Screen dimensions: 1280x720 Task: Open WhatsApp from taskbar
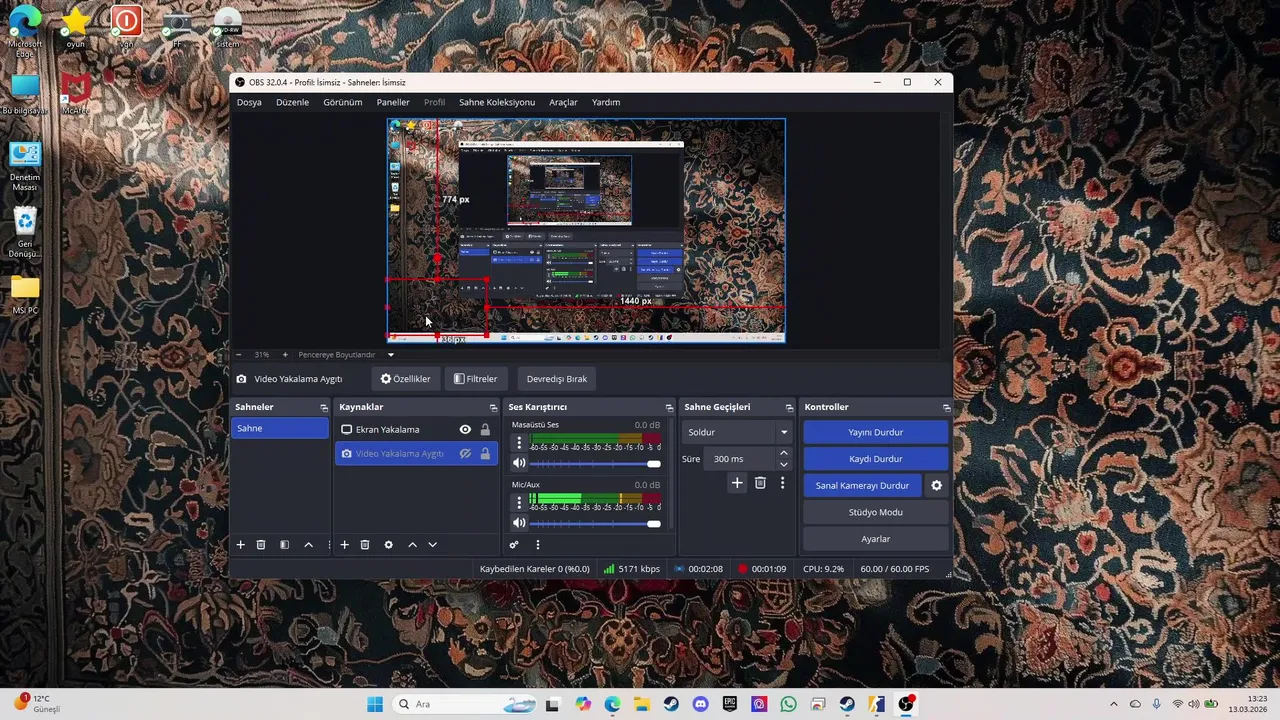coord(788,704)
